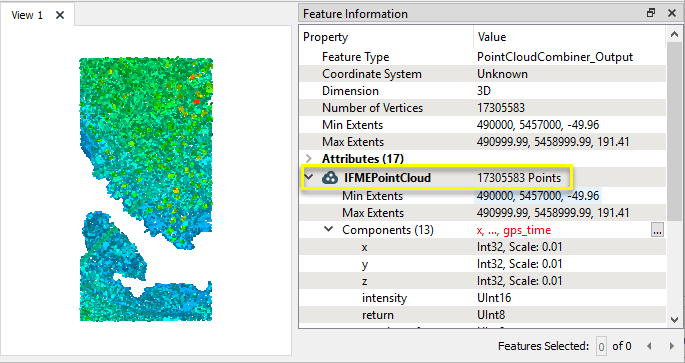Click the red x, ..., gps_time value
Viewport: 685px width, 363px height.
coord(514,230)
